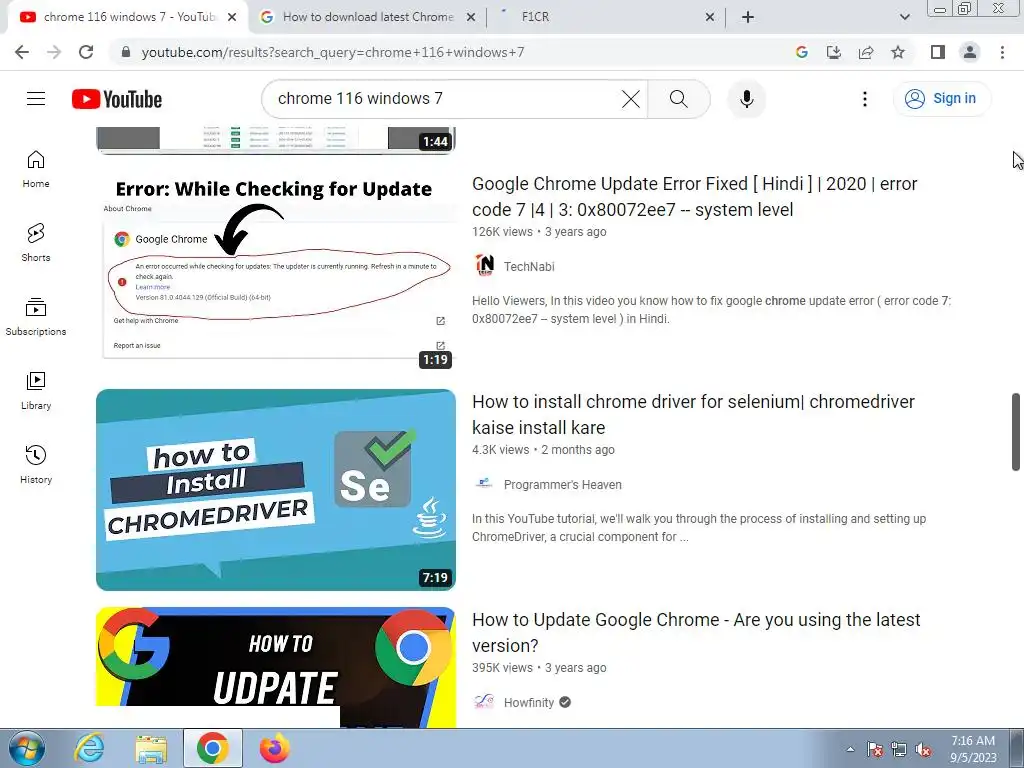Close the F1CR tab
Viewport: 1024px width, 768px height.
[x=710, y=17]
